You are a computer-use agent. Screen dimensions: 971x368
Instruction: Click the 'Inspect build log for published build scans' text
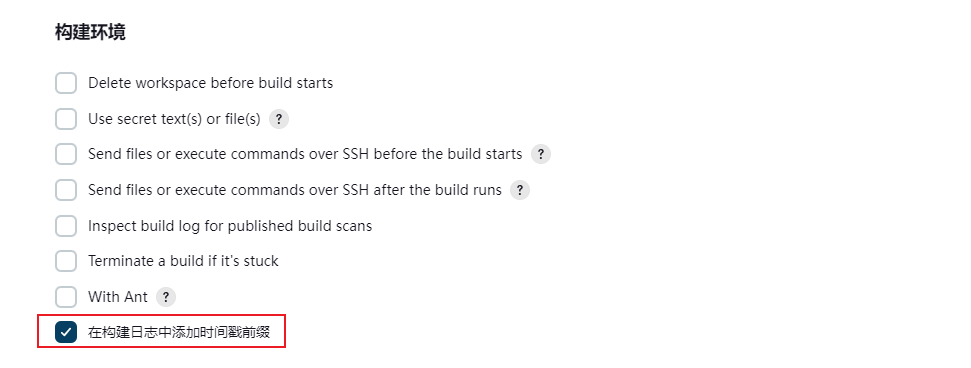[230, 226]
